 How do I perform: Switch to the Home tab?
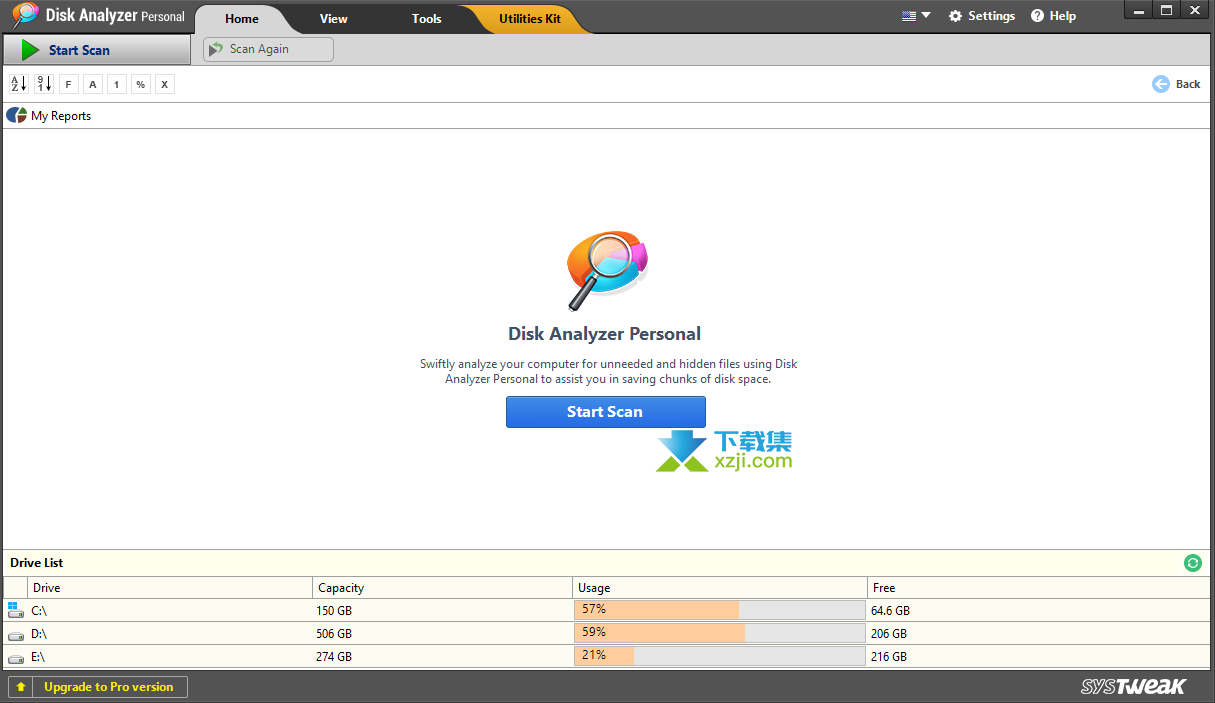click(242, 19)
